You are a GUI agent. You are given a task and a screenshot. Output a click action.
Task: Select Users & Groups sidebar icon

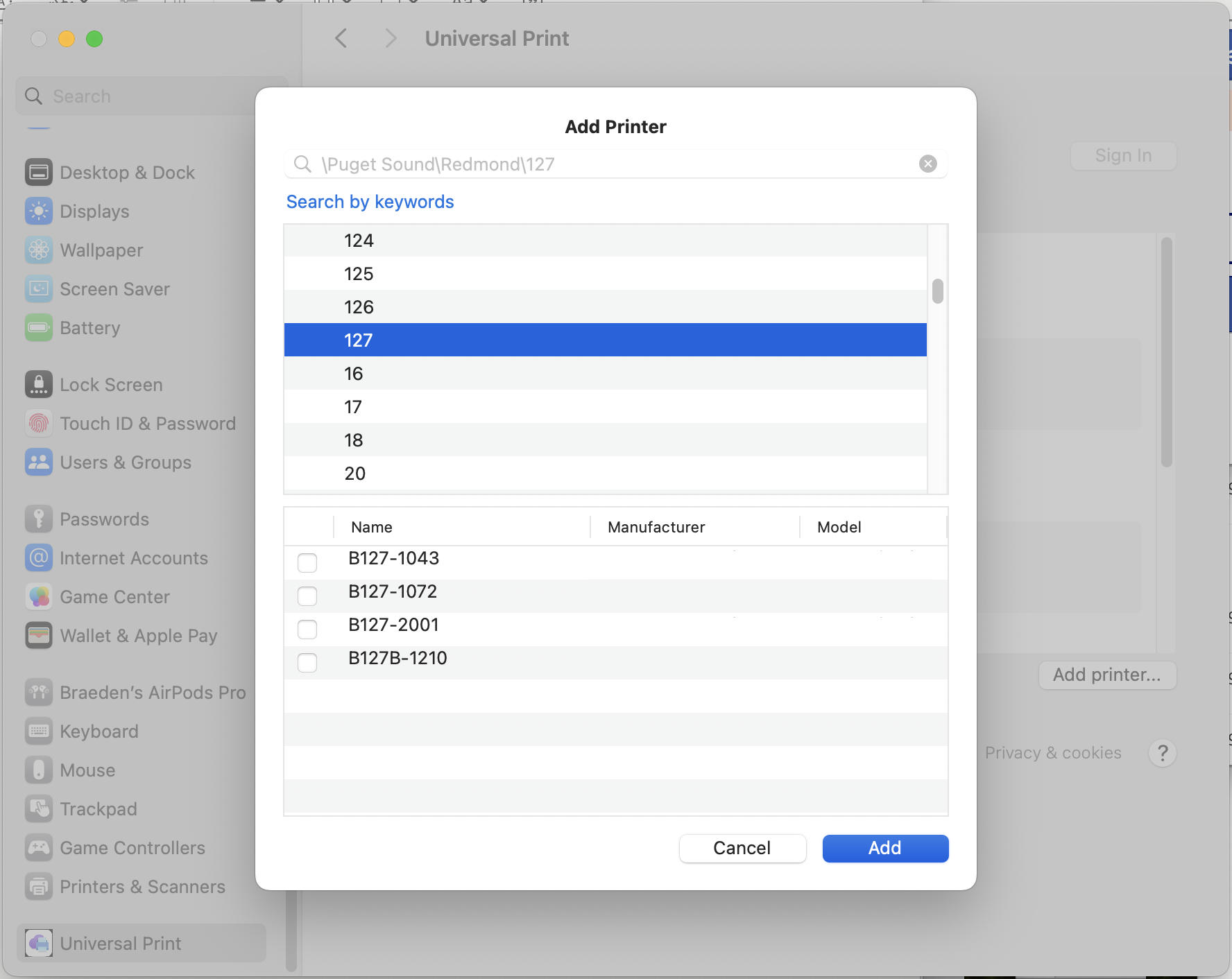(x=39, y=462)
